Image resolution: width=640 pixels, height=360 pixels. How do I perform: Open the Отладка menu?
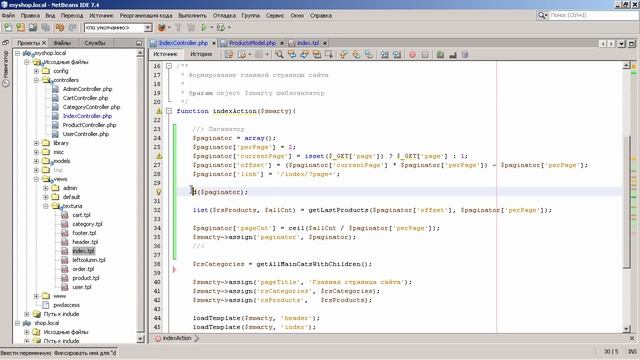click(224, 16)
